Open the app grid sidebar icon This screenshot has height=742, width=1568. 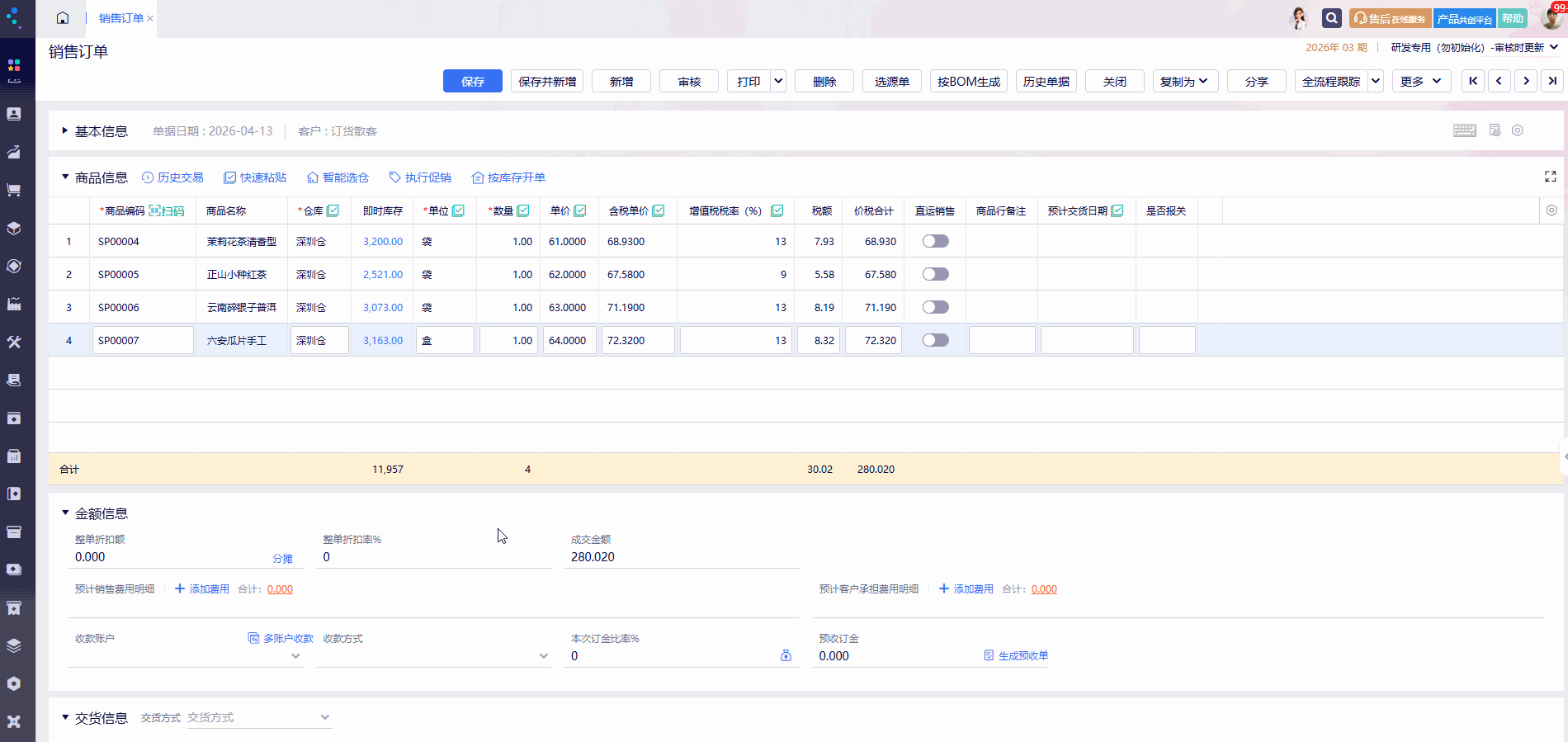point(14,65)
